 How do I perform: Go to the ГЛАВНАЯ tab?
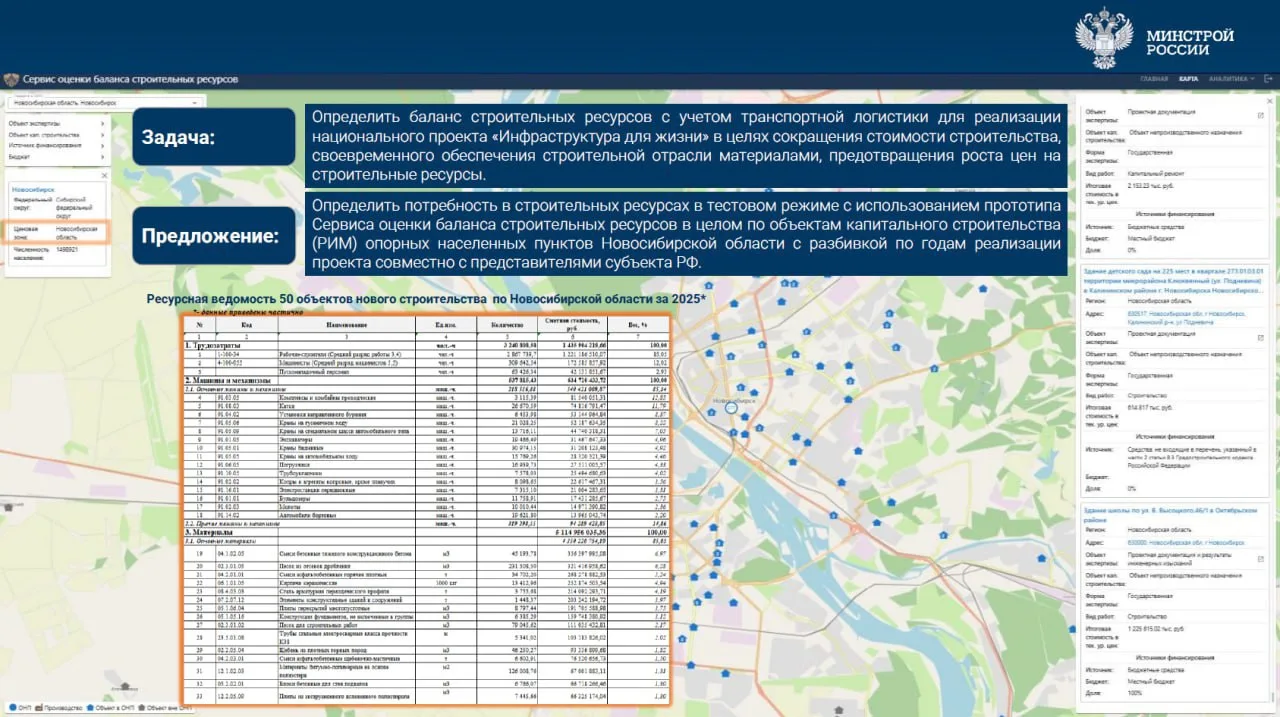pos(1154,79)
